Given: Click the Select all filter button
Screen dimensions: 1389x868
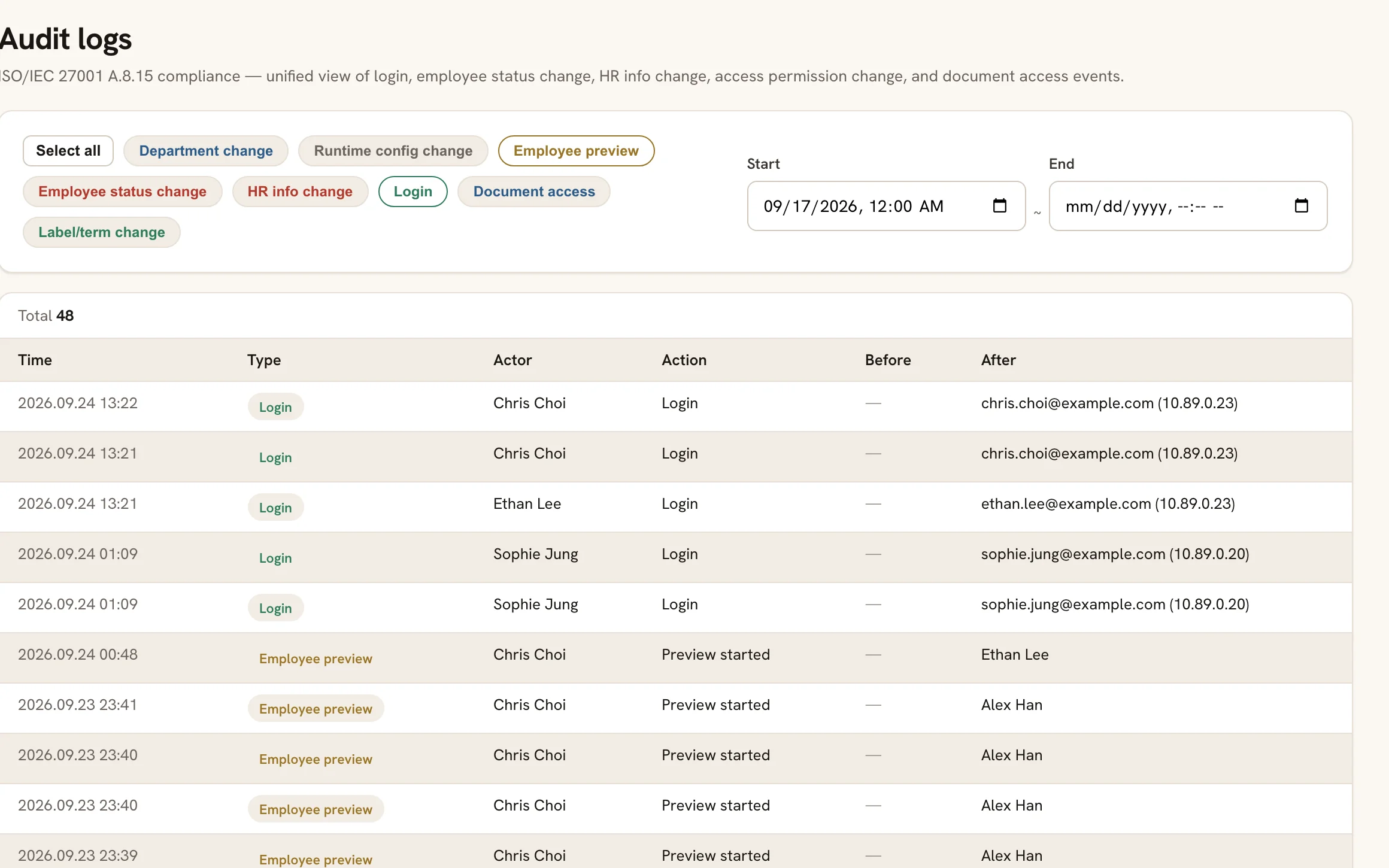Looking at the screenshot, I should coord(68,151).
